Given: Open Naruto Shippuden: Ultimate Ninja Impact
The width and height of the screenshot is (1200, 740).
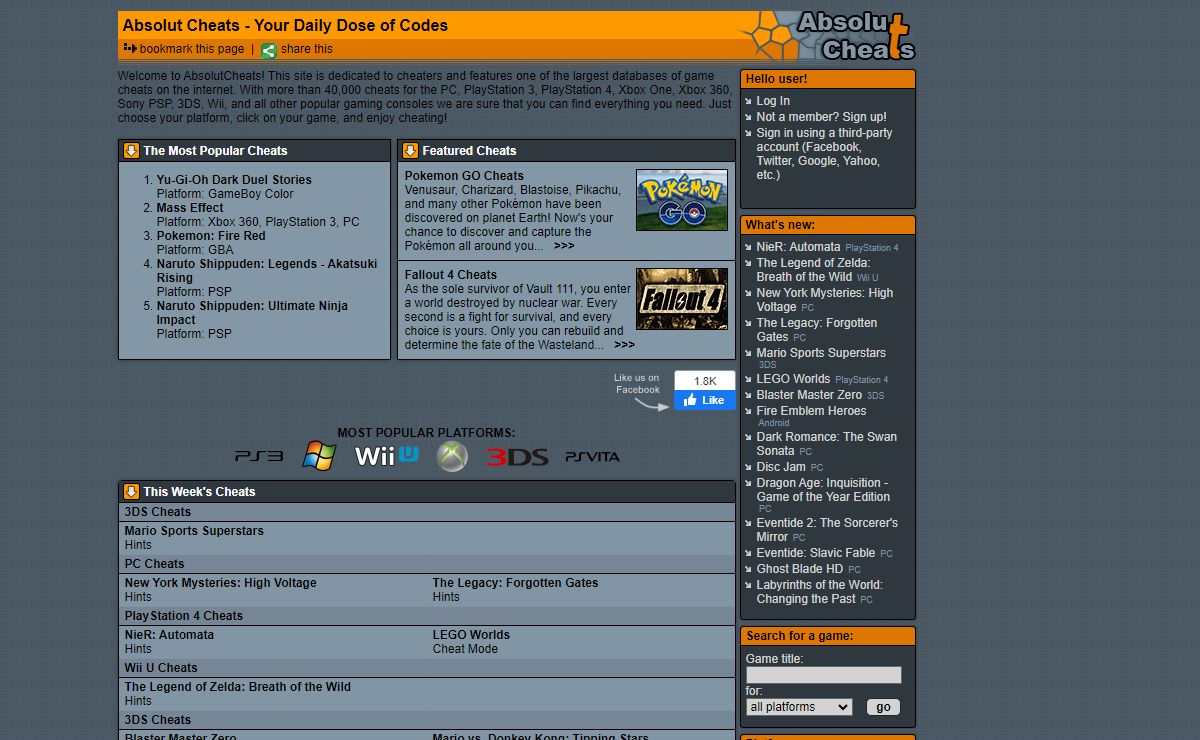Looking at the screenshot, I should 252,313.
